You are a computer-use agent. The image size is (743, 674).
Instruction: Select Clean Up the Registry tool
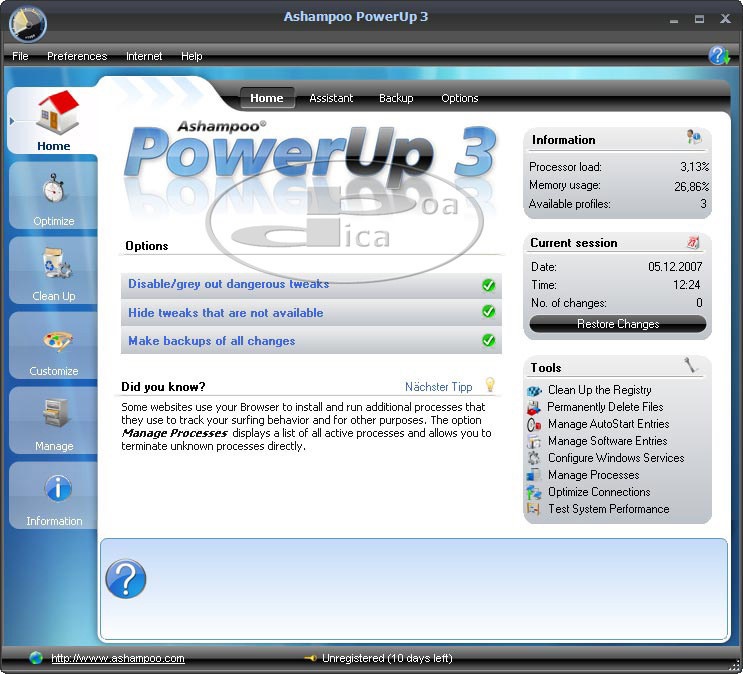pos(599,390)
